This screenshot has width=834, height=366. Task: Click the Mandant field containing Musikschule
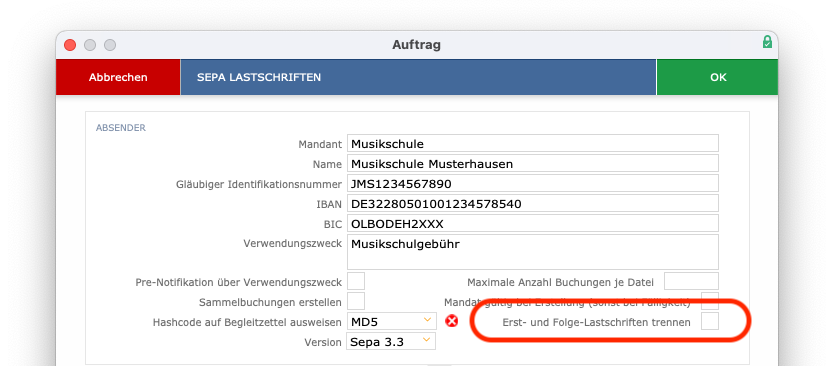533,143
